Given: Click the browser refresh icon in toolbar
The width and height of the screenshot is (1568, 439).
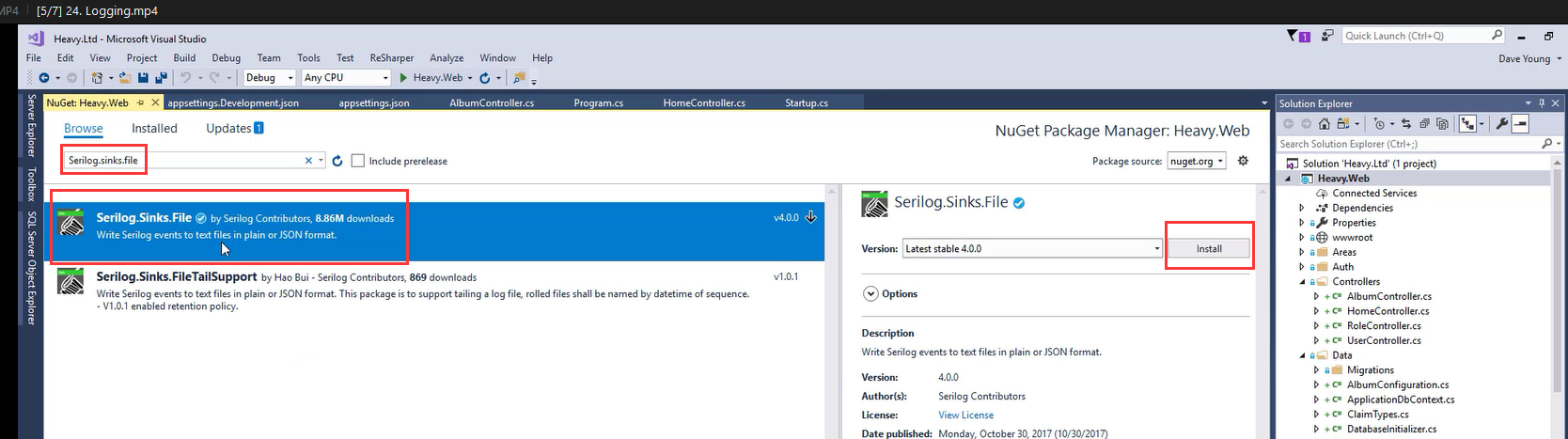Looking at the screenshot, I should point(485,78).
